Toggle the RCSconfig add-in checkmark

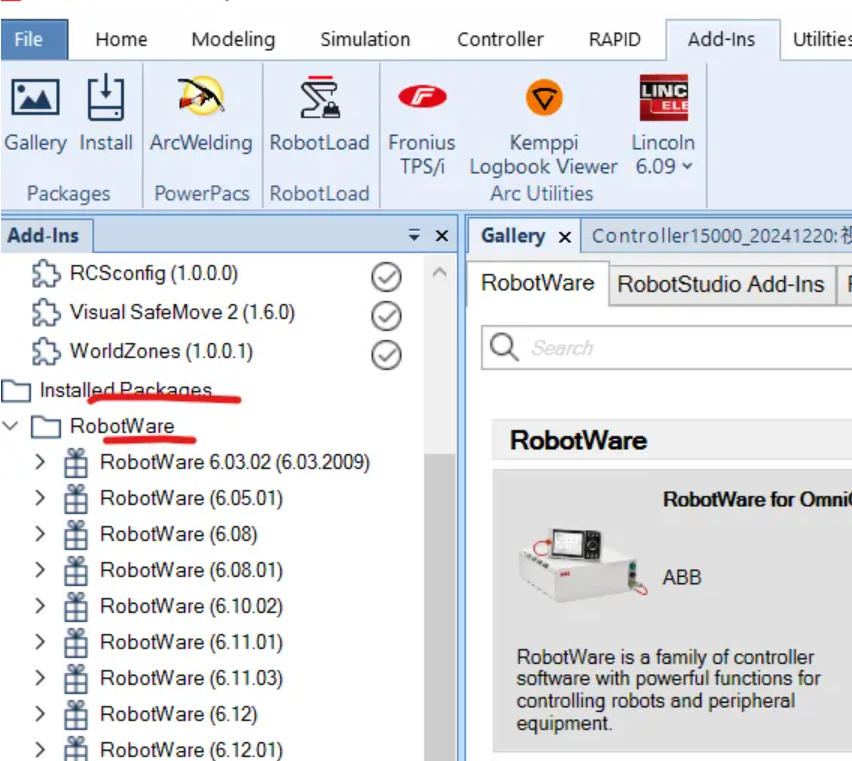(386, 277)
